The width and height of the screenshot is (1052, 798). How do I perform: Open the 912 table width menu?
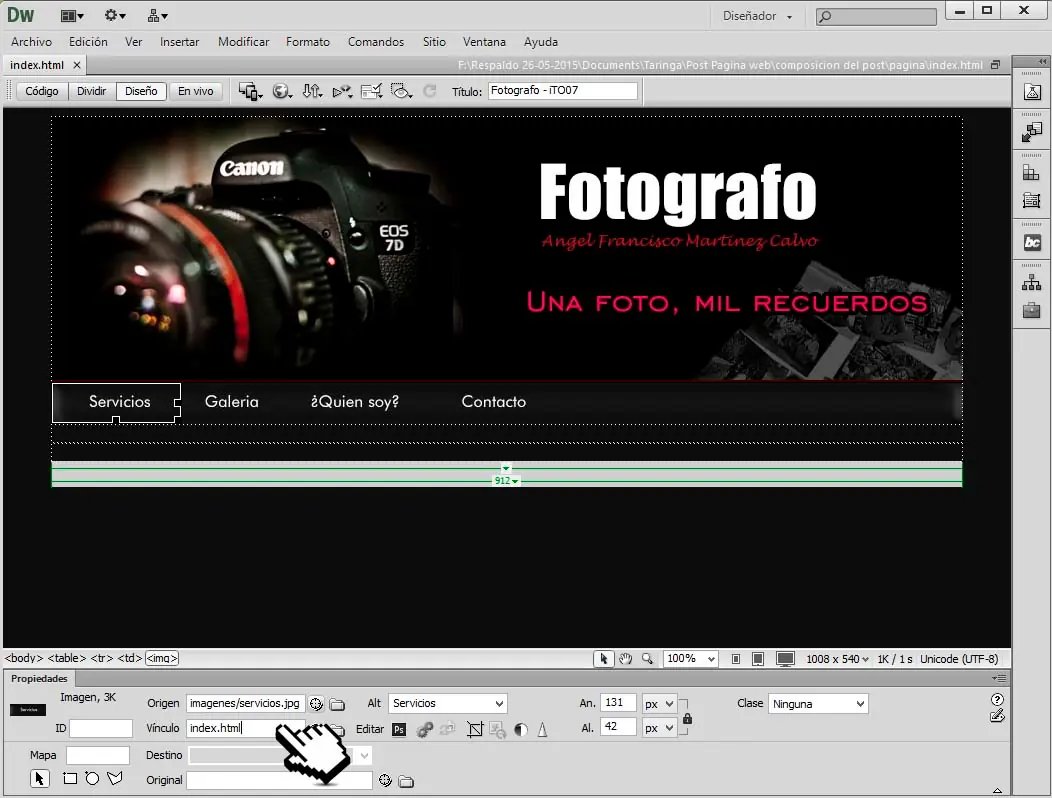(506, 481)
